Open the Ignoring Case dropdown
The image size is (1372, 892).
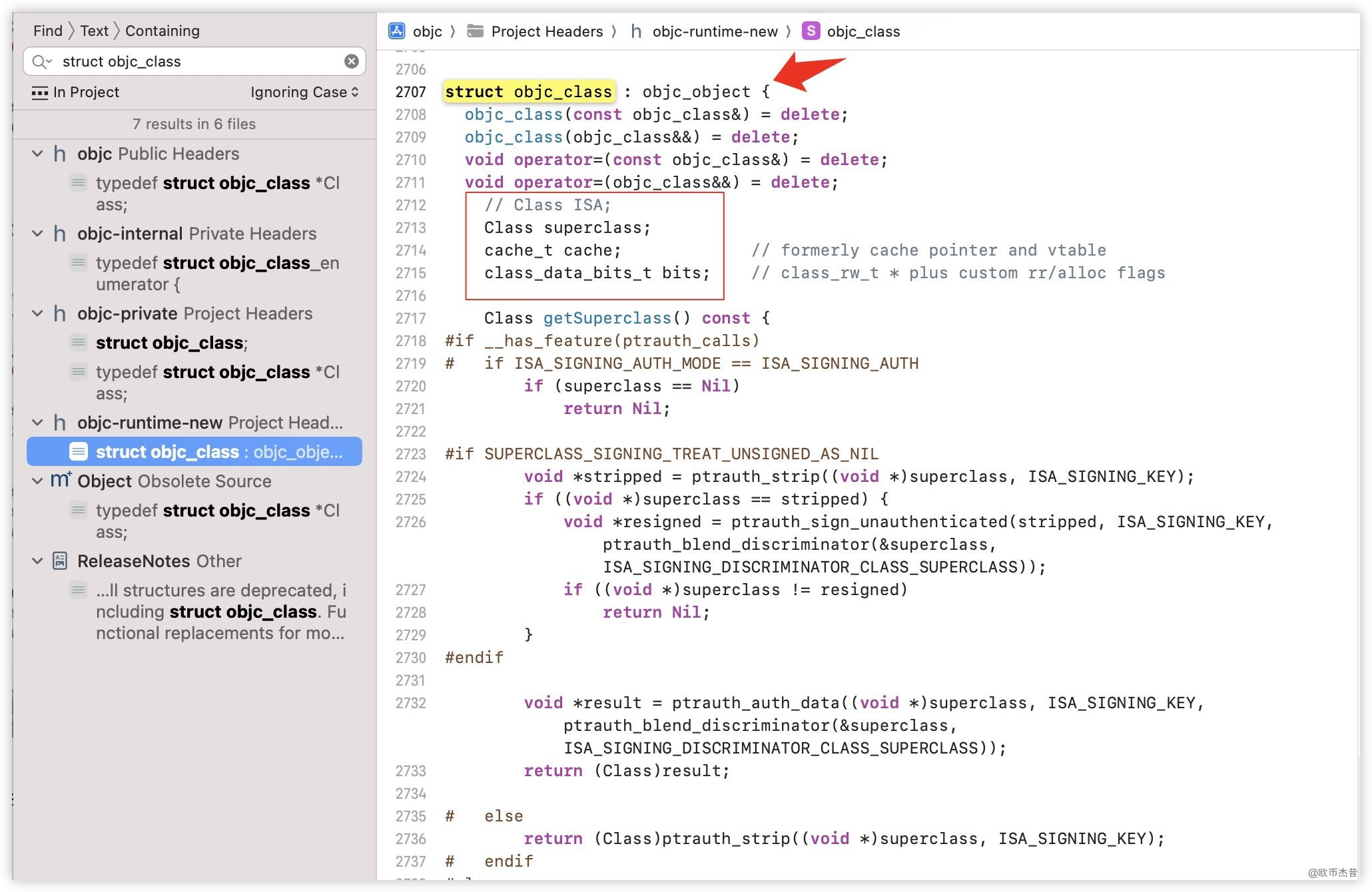[x=304, y=93]
